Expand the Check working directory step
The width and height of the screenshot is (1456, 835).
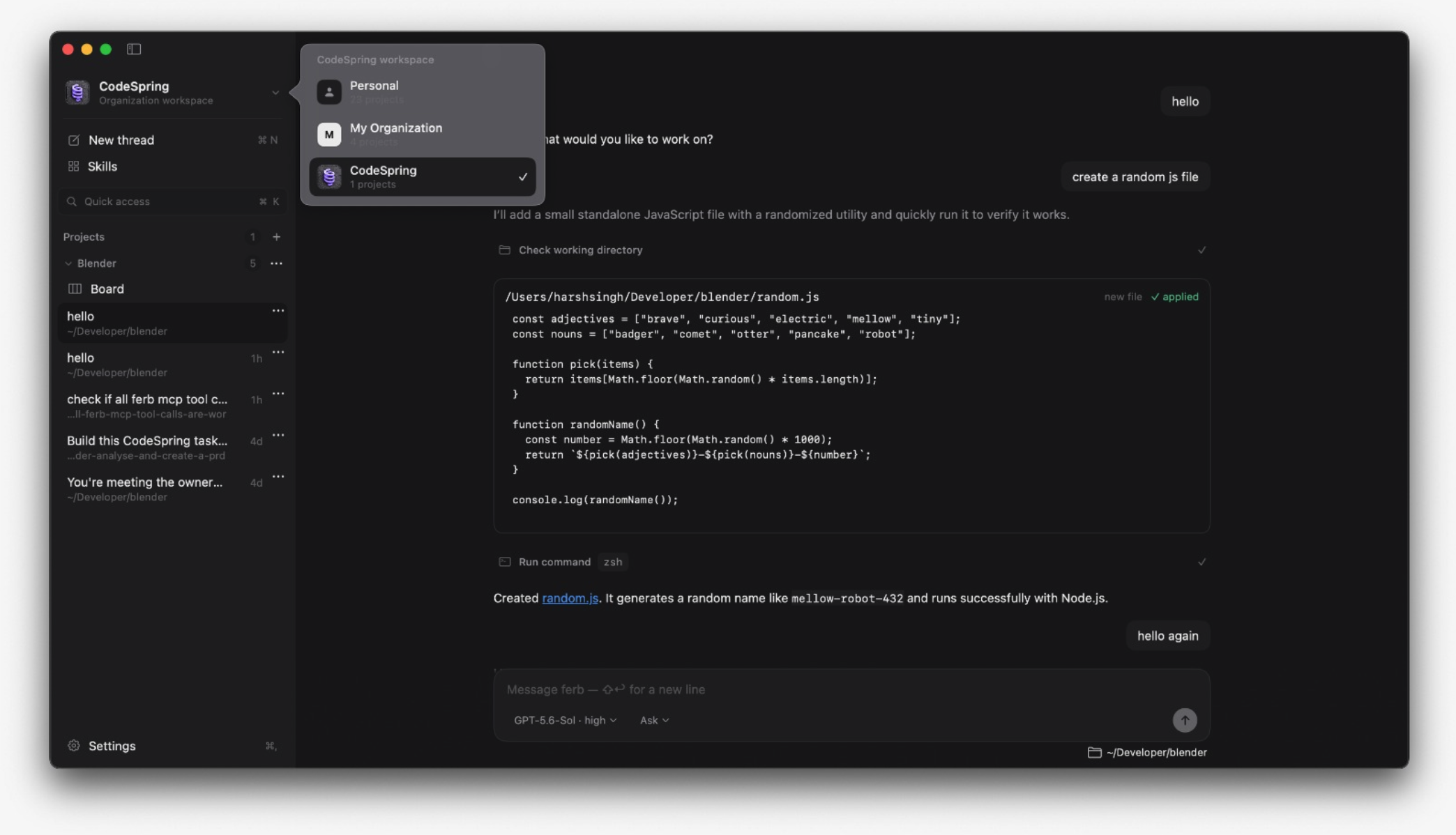pyautogui.click(x=852, y=250)
